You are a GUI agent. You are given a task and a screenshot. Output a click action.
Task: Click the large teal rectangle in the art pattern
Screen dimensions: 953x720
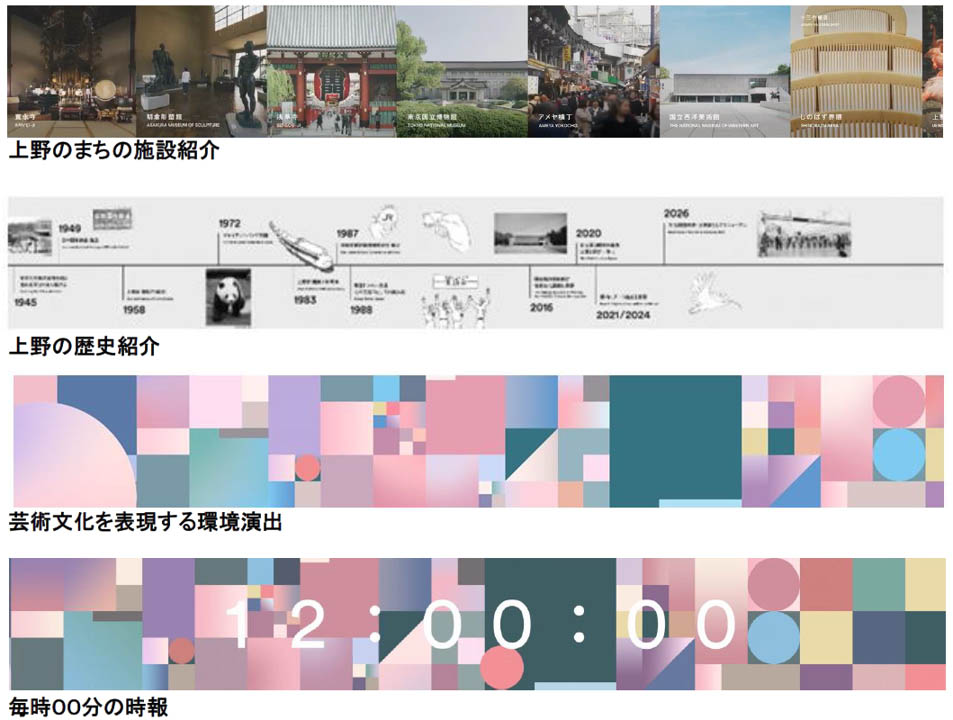coord(675,441)
